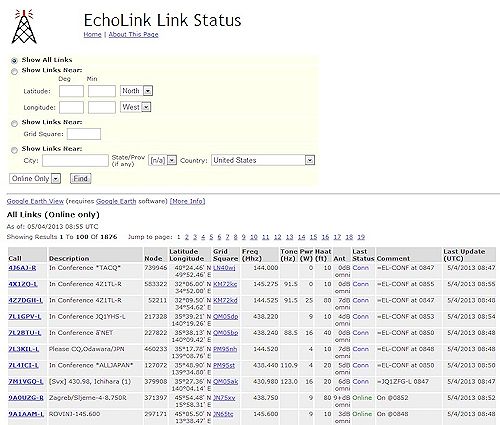
Task: Click into the Grid Square input field
Action: [x=84, y=134]
